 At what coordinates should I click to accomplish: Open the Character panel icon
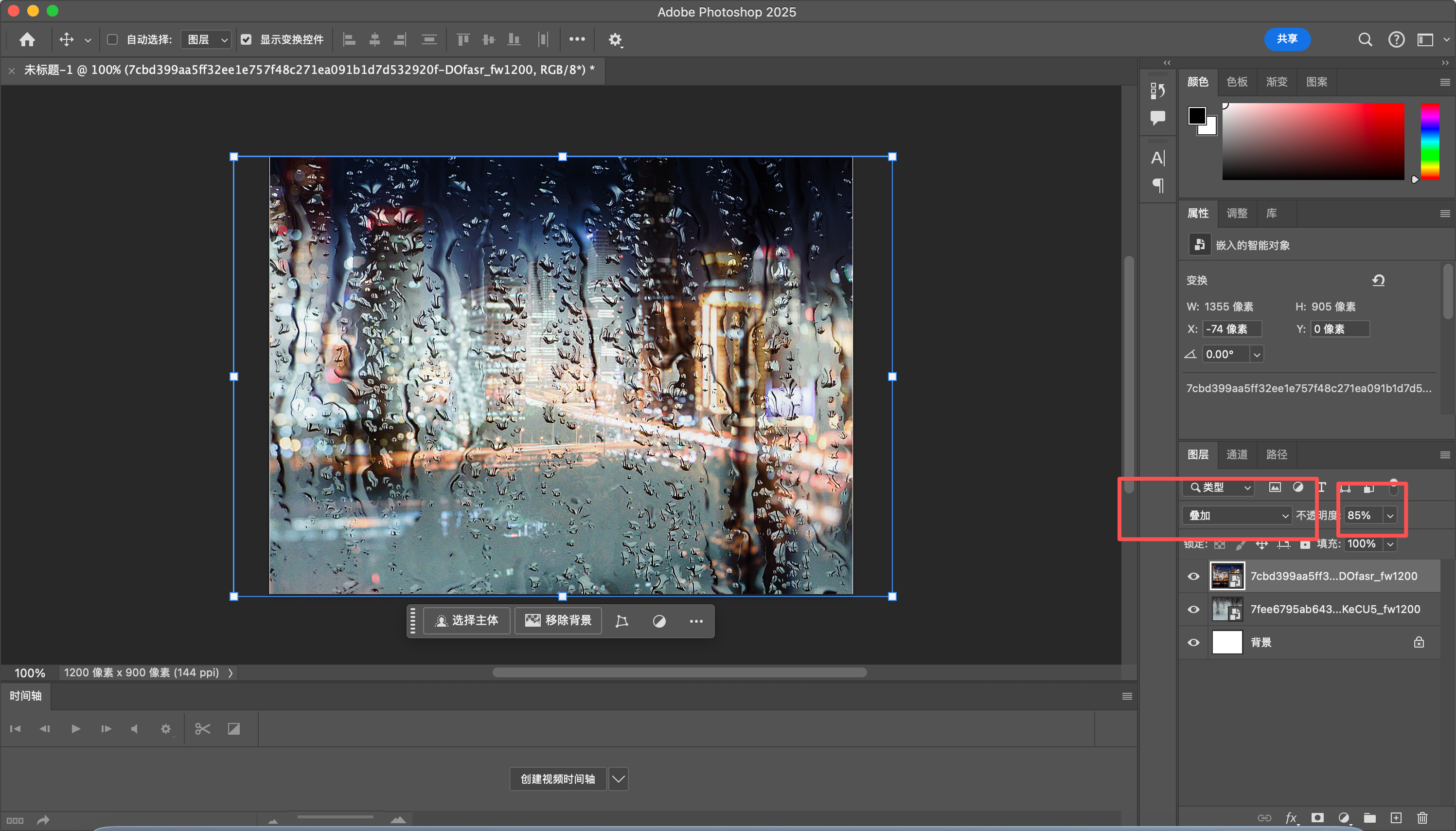click(1157, 158)
